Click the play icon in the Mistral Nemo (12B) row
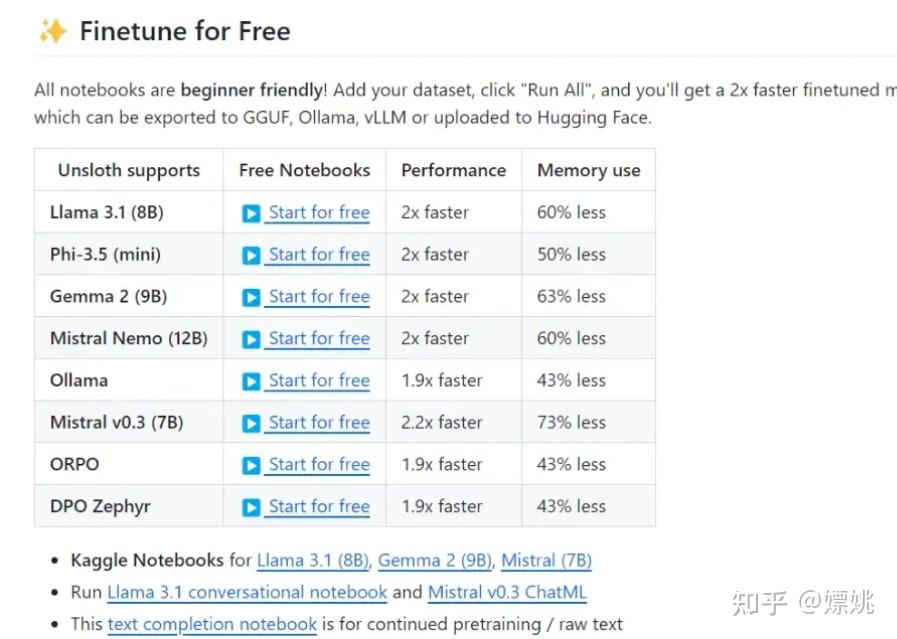Image resolution: width=897 pixels, height=639 pixels. 251,339
